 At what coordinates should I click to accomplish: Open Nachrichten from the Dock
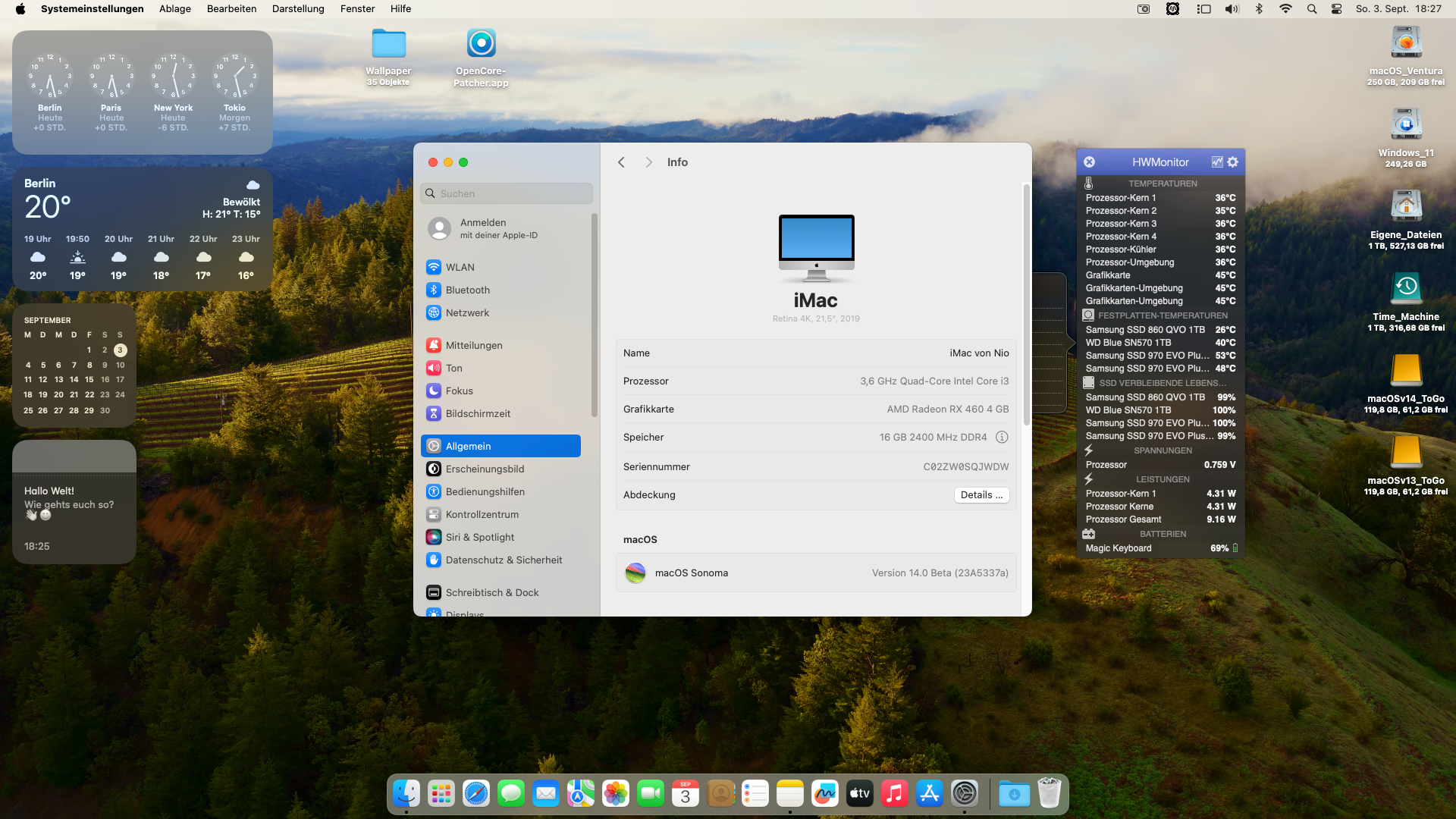511,794
